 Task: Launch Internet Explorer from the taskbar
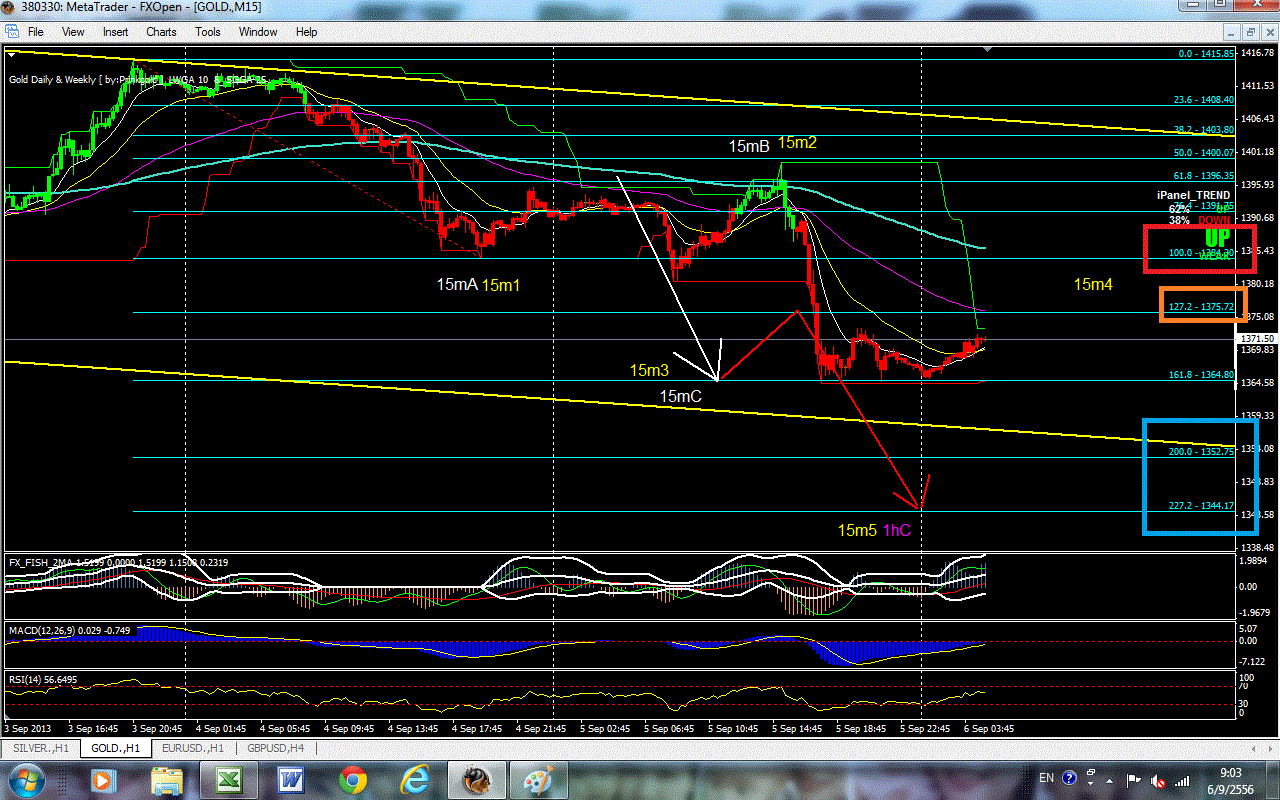(414, 779)
